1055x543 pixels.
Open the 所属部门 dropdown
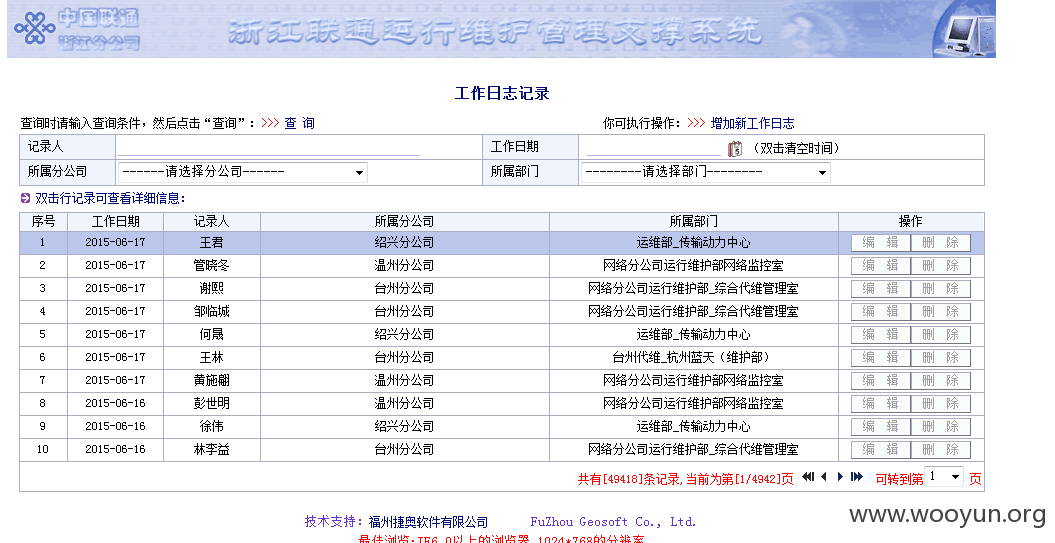point(705,172)
